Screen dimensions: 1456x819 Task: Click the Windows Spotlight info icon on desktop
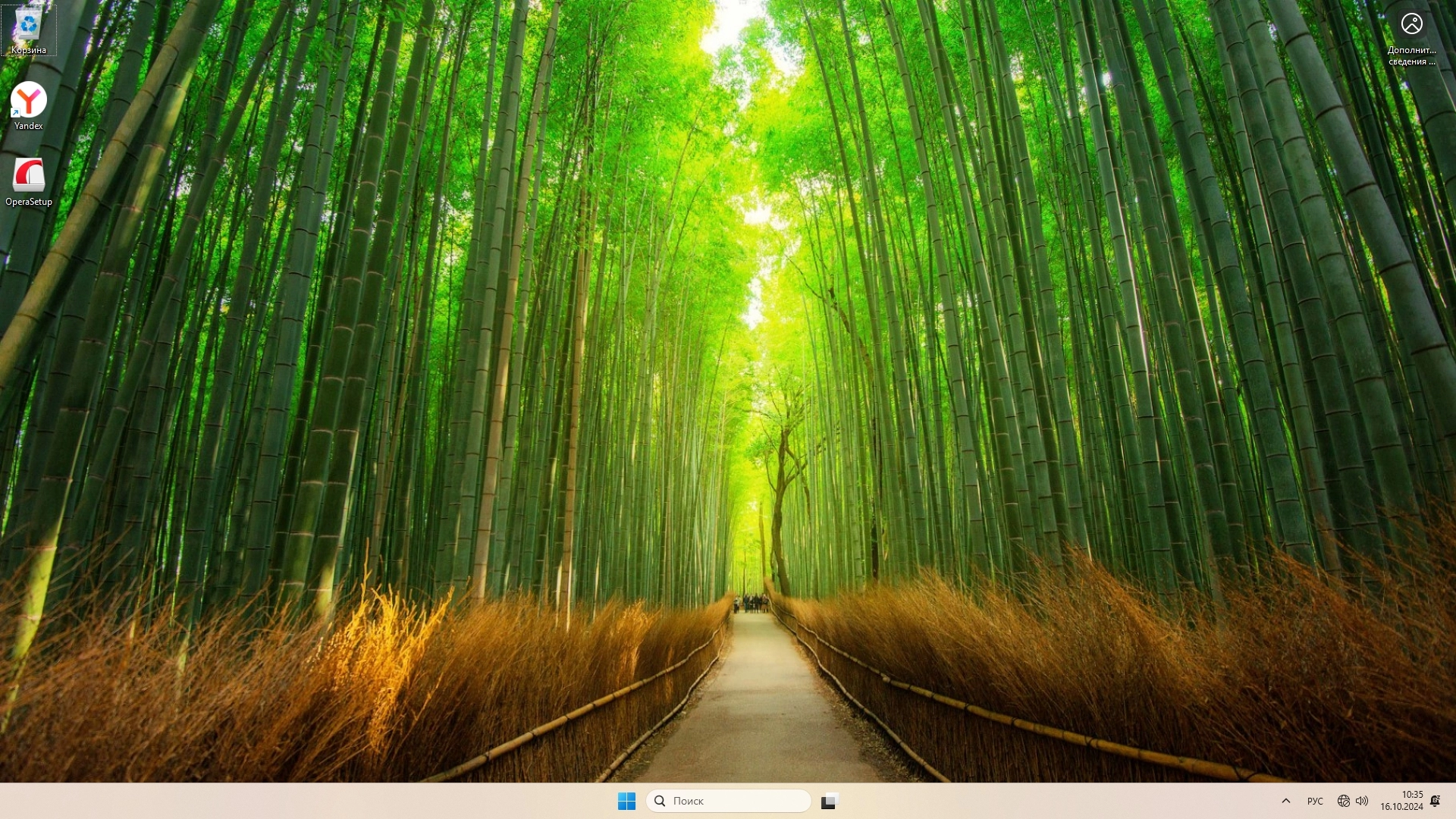tap(1411, 24)
